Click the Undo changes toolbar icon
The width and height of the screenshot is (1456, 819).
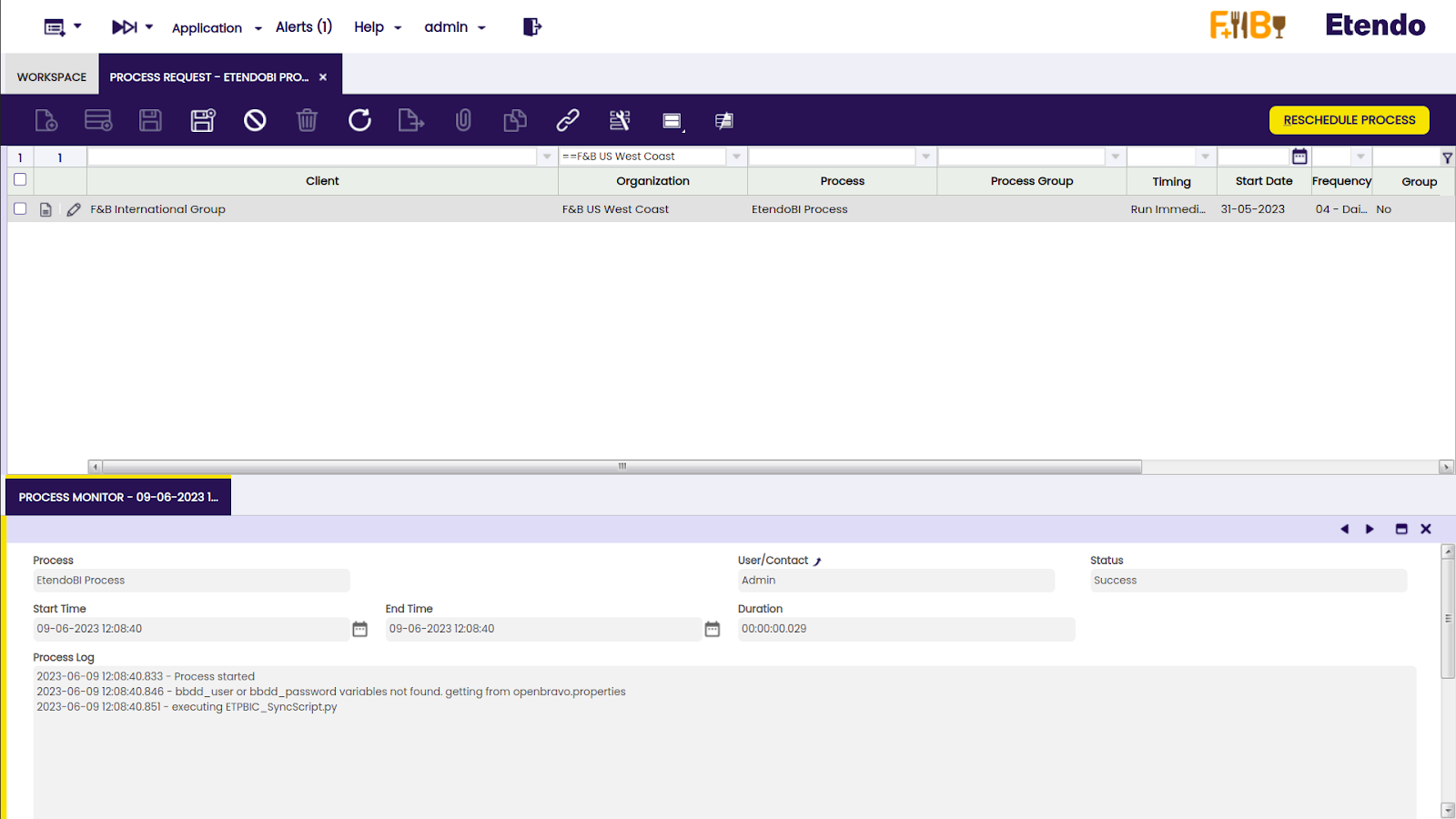(255, 120)
